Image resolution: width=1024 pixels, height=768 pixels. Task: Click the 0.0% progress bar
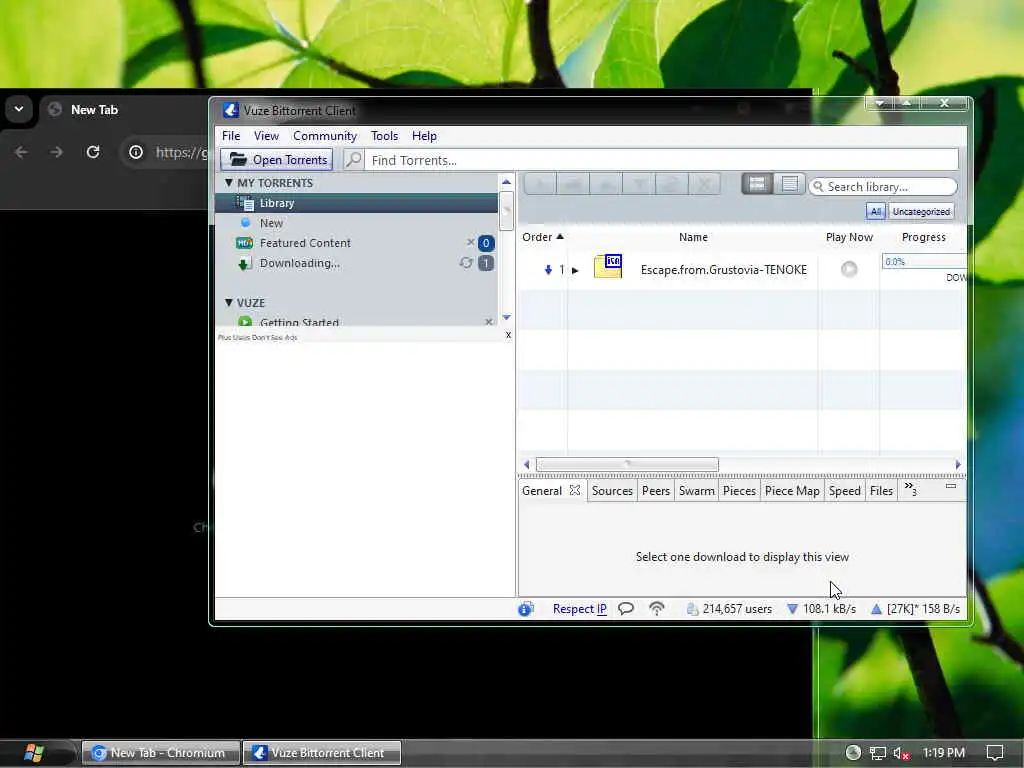(x=924, y=262)
